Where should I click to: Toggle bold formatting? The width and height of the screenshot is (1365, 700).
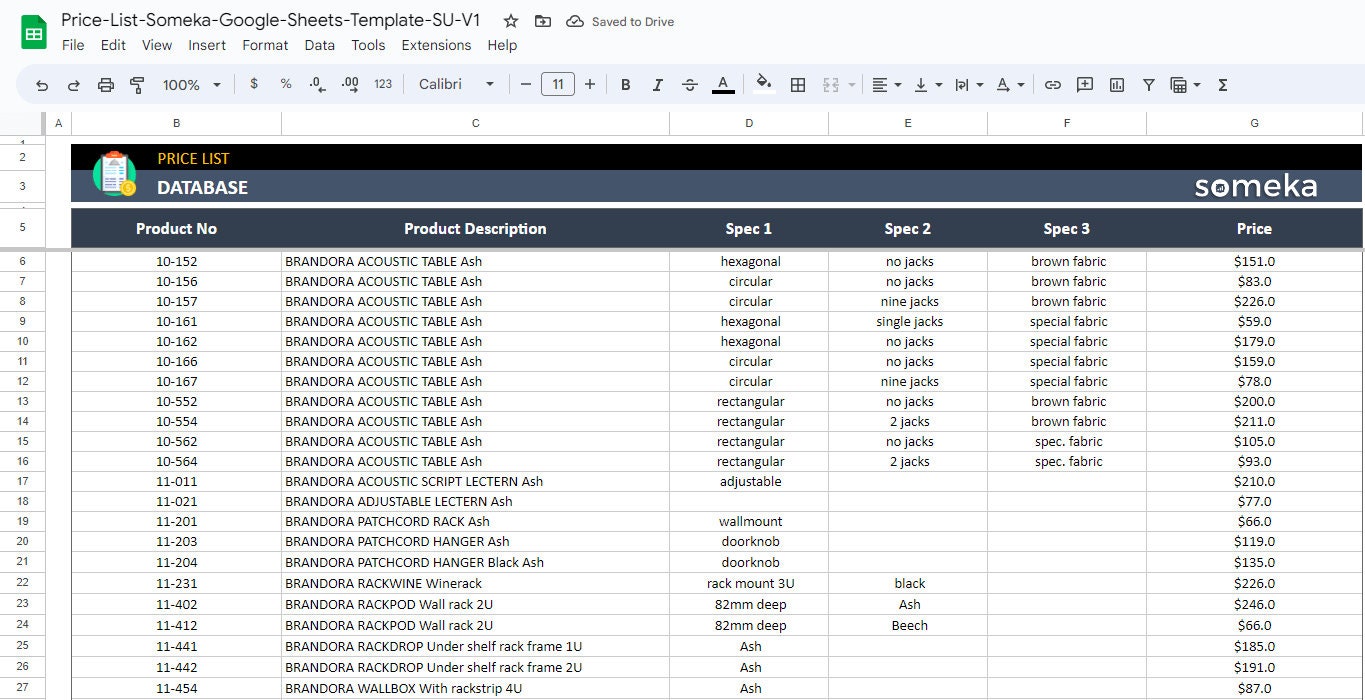625,84
